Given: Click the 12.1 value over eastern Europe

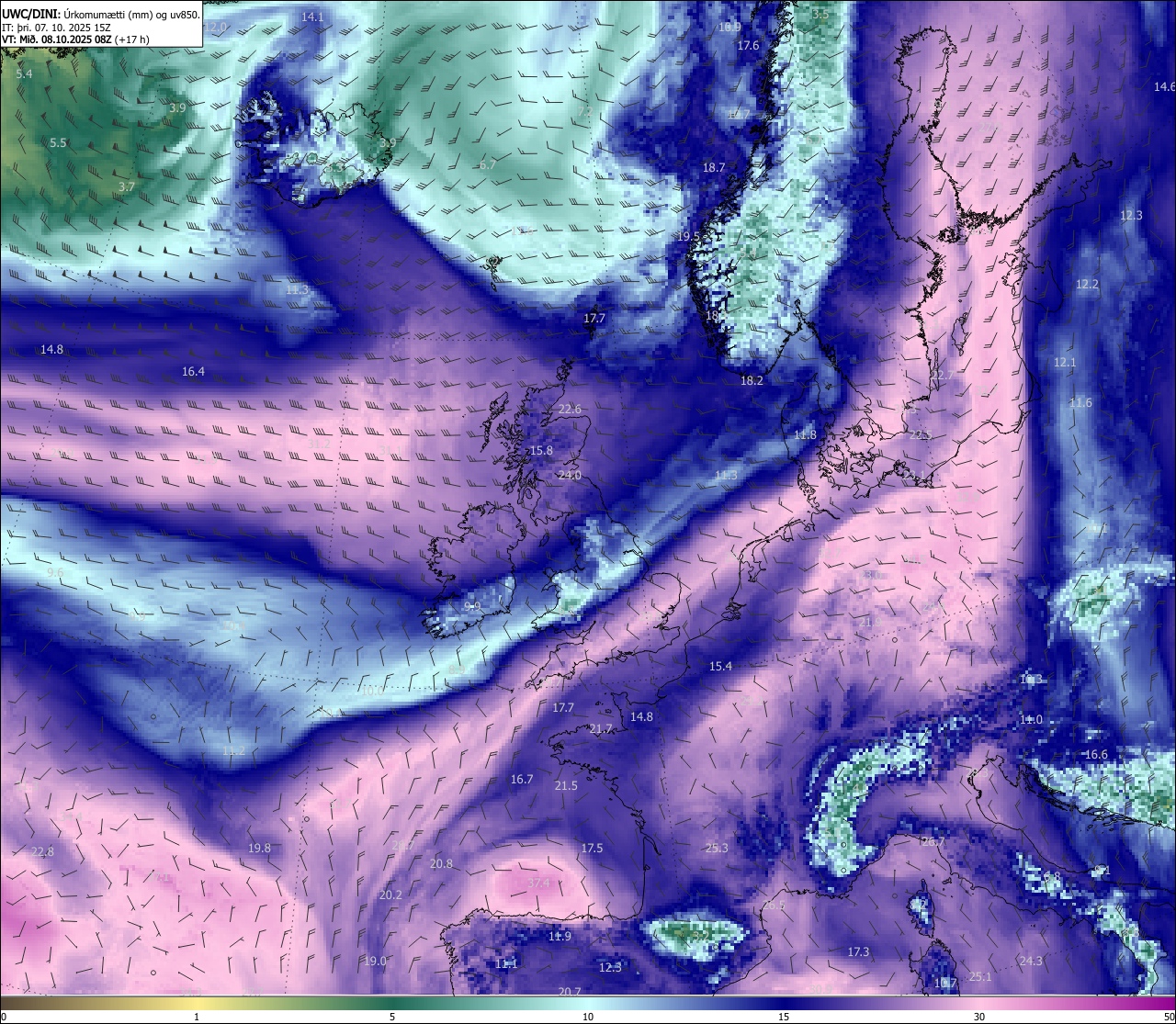Looking at the screenshot, I should pyautogui.click(x=1064, y=362).
